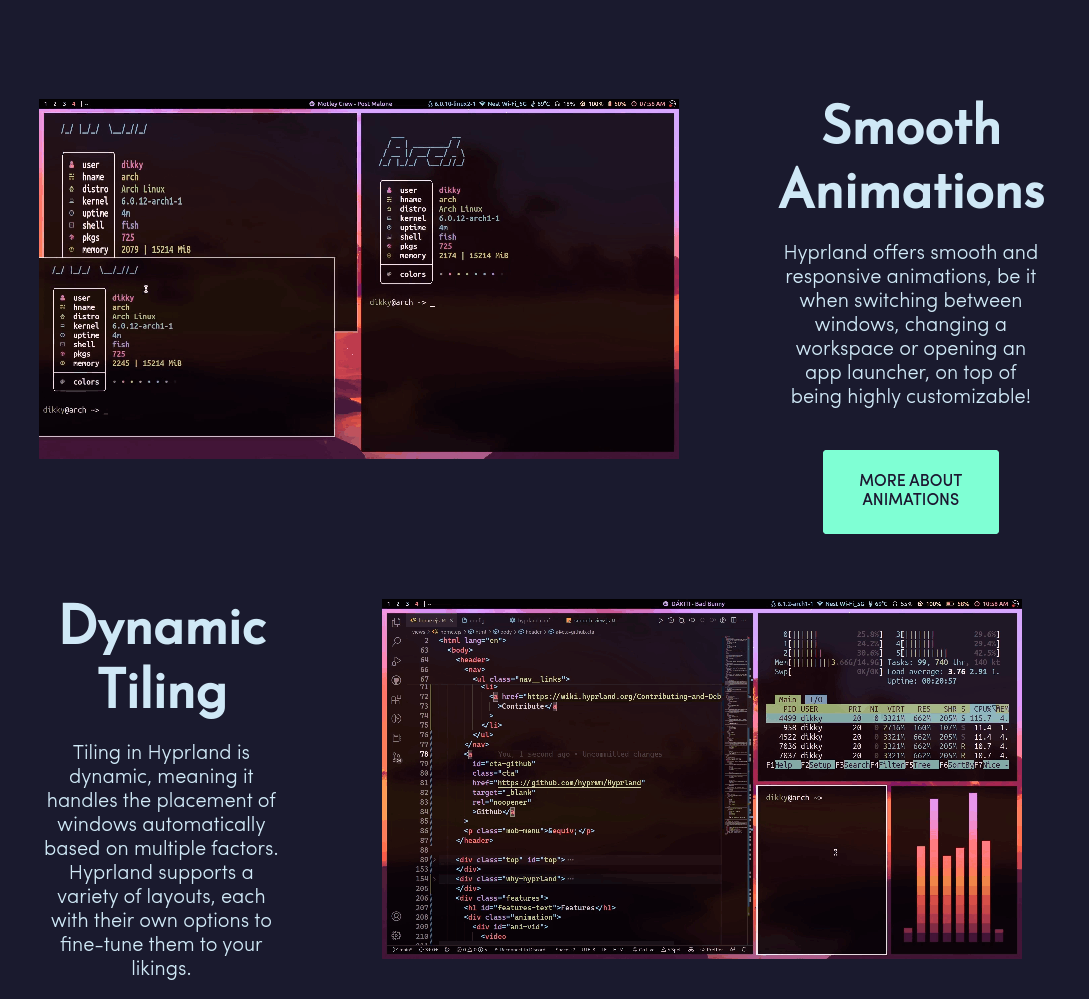Image resolution: width=1089 pixels, height=999 pixels.
Task: Click the Settings gear in the code editor sidebar
Action: [397, 936]
